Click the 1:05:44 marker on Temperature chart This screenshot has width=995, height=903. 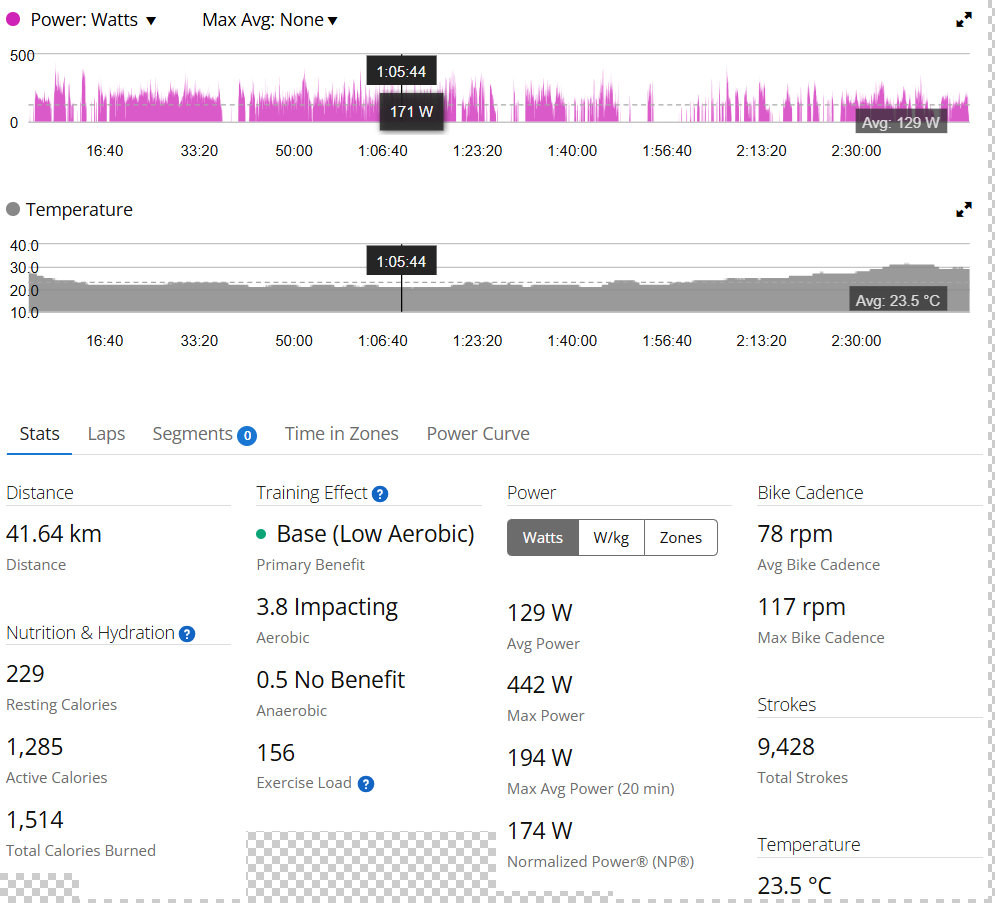401,261
